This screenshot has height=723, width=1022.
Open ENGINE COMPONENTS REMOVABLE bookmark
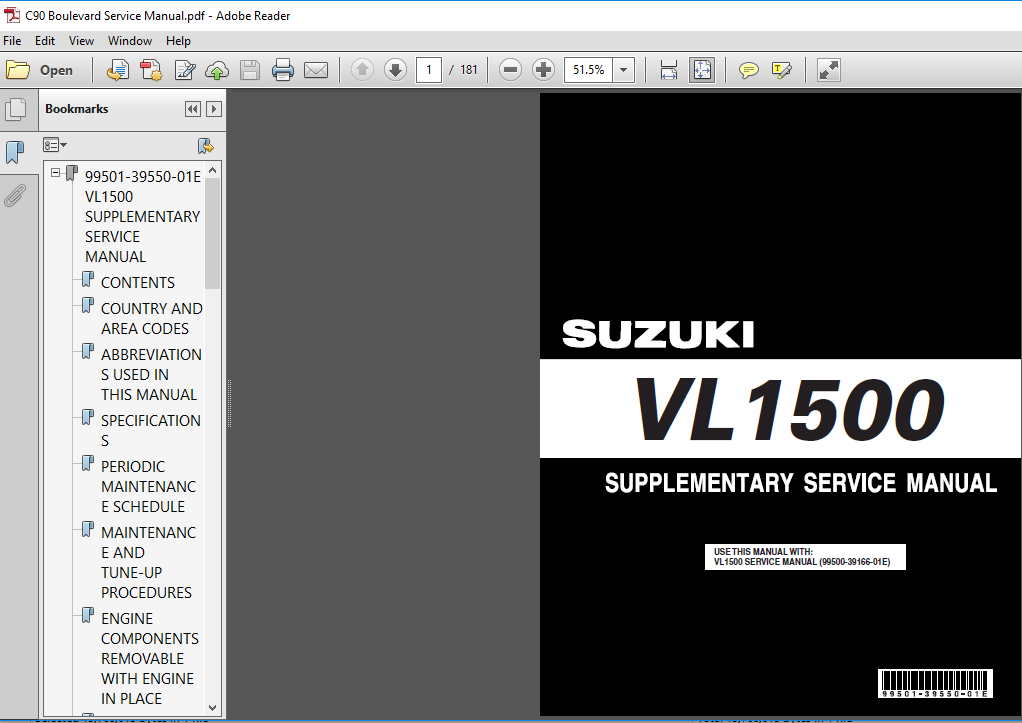(149, 658)
